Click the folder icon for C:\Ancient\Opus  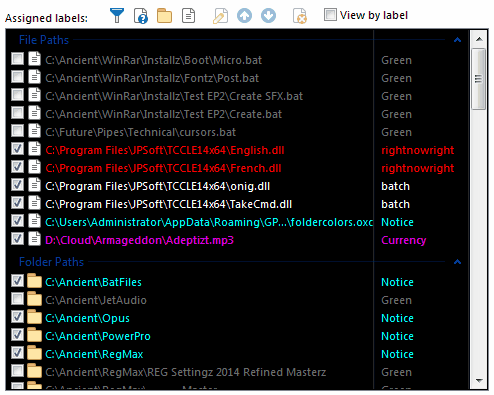(x=34, y=317)
